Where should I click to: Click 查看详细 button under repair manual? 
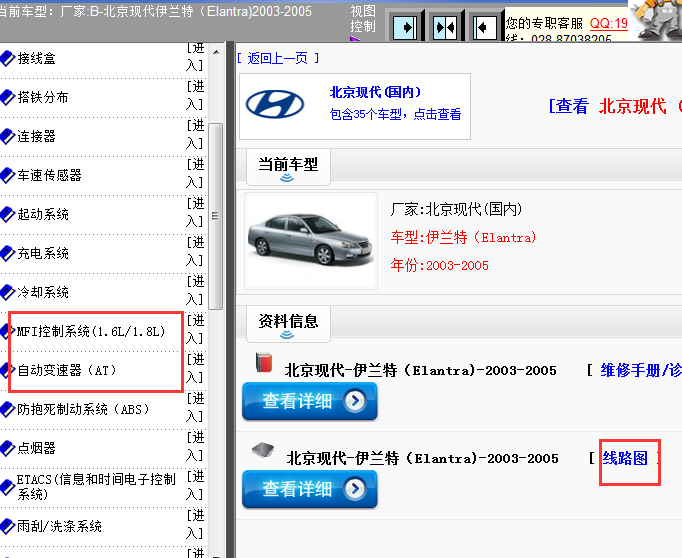coord(310,401)
